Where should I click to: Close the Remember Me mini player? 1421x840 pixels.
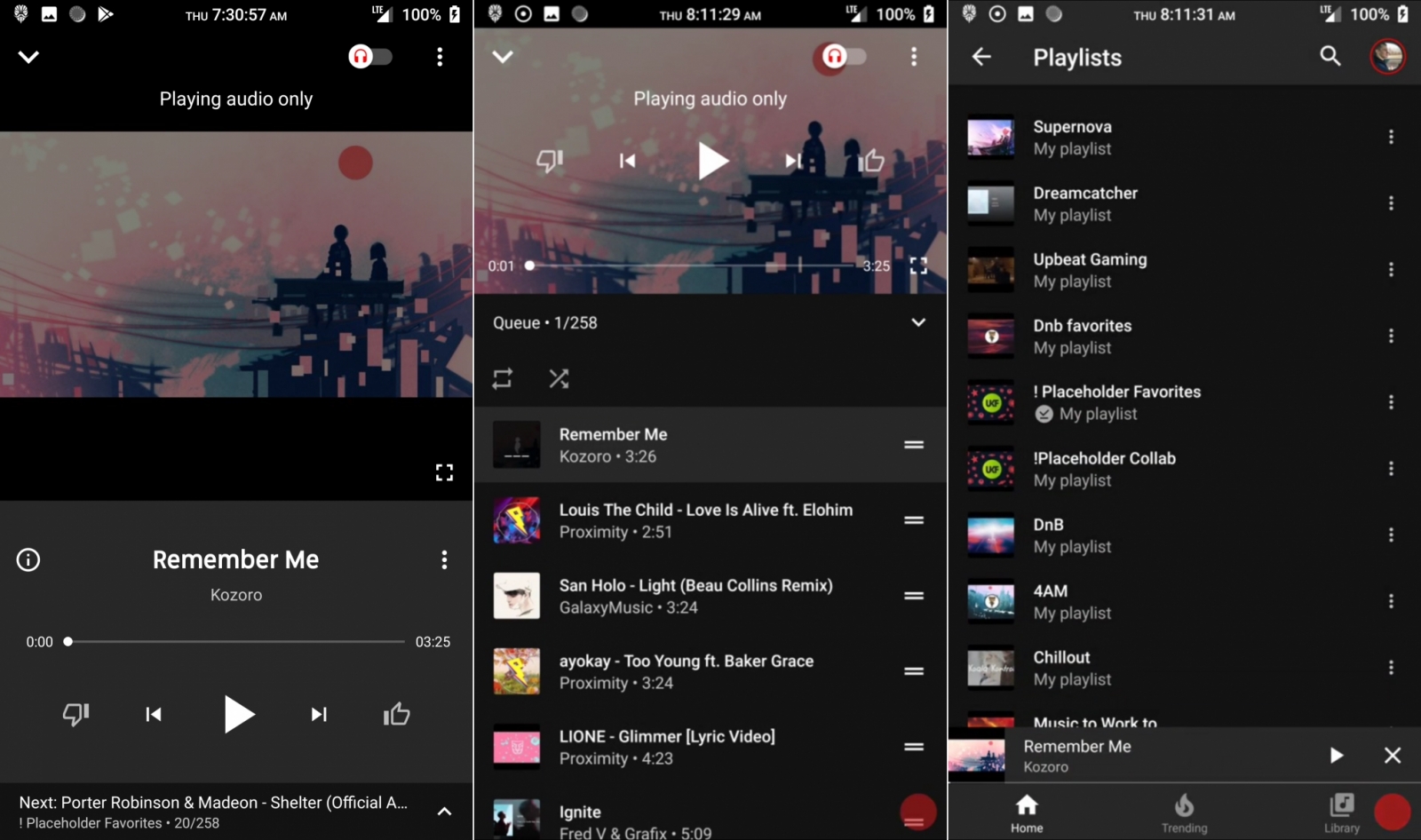(1392, 756)
